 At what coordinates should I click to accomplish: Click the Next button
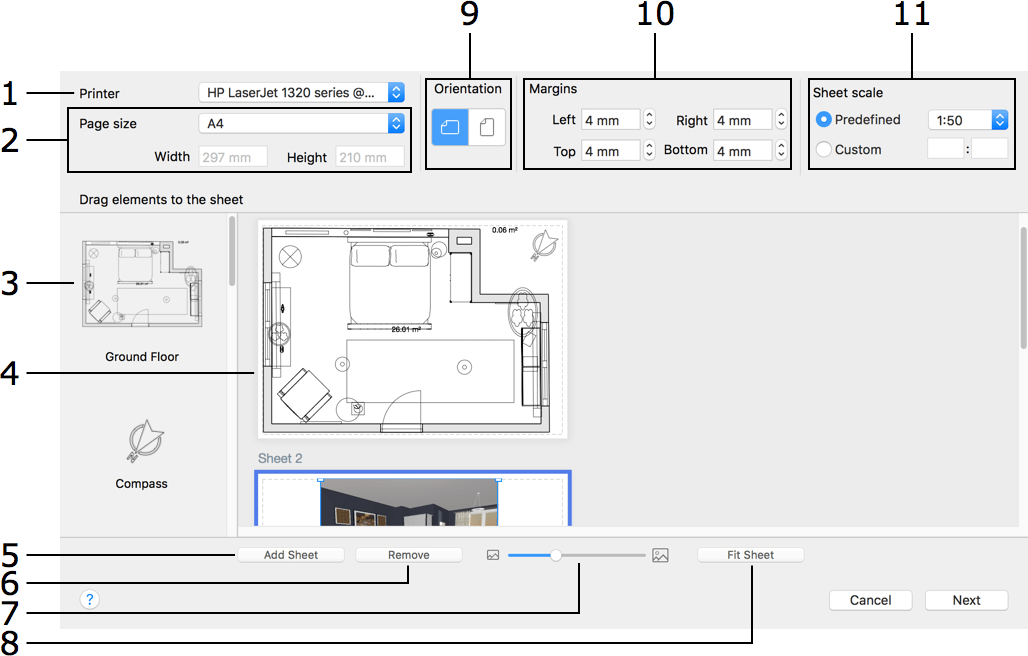coord(966,600)
